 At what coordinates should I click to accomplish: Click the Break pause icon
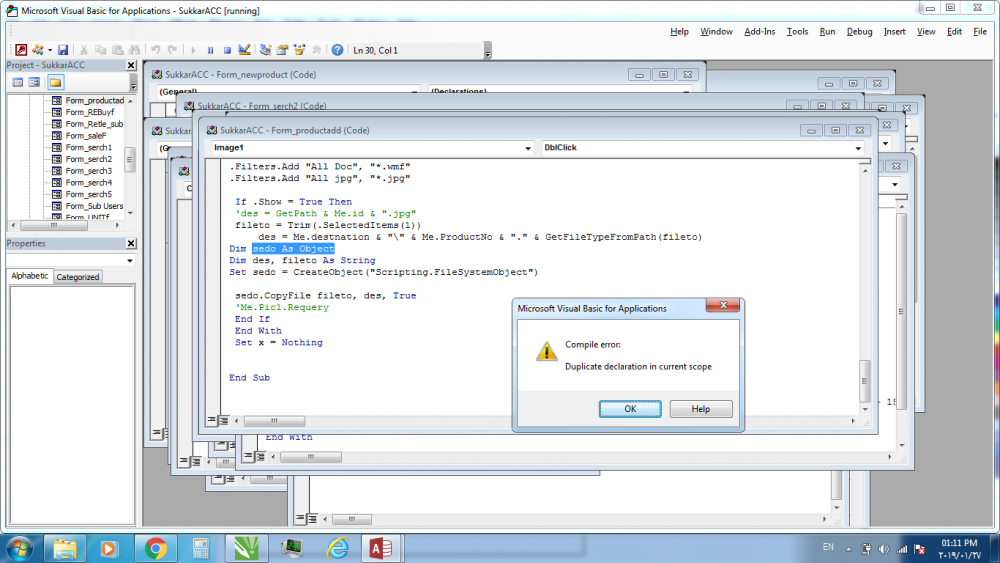tap(210, 50)
